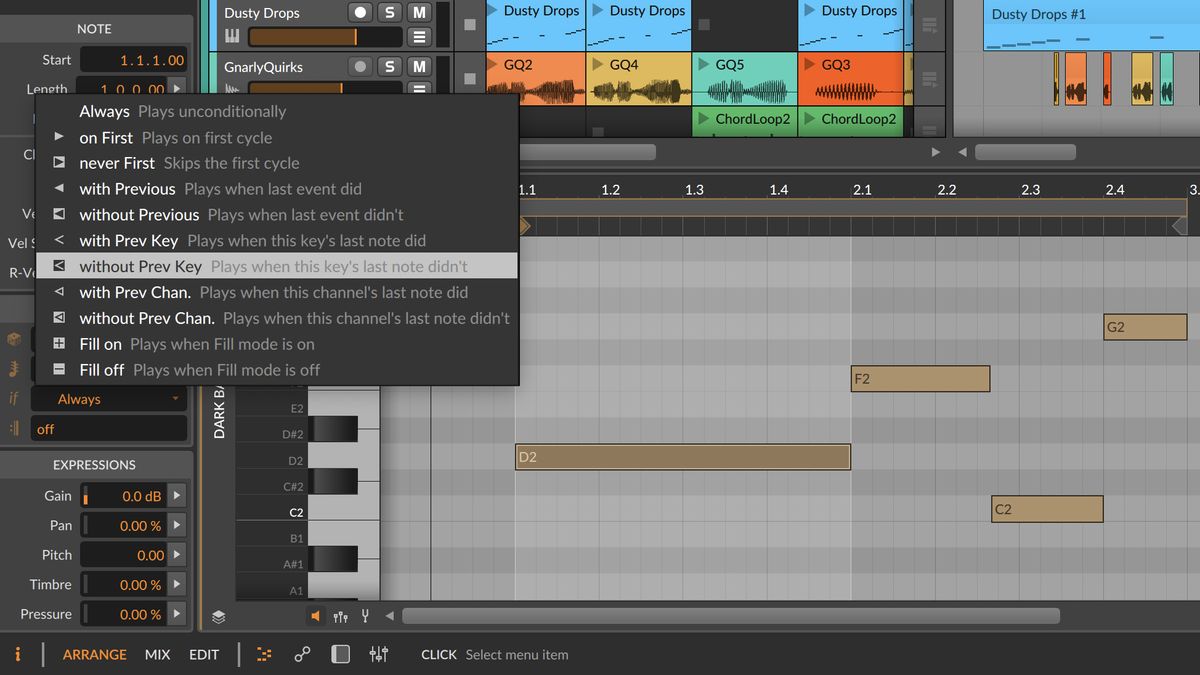Switch to the EDIT view
The height and width of the screenshot is (675, 1200).
[x=204, y=654]
